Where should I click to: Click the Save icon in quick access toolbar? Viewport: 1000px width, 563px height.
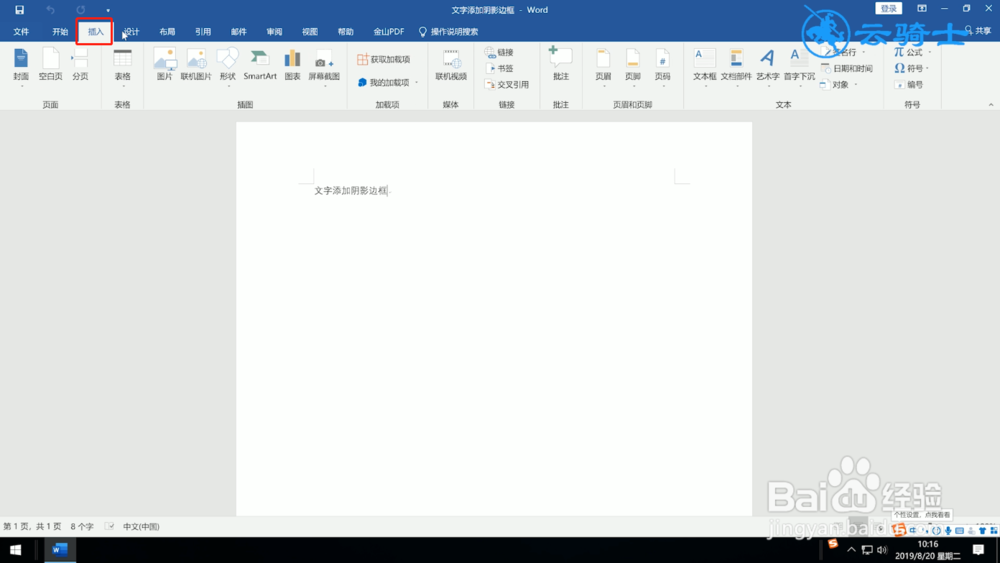point(20,10)
